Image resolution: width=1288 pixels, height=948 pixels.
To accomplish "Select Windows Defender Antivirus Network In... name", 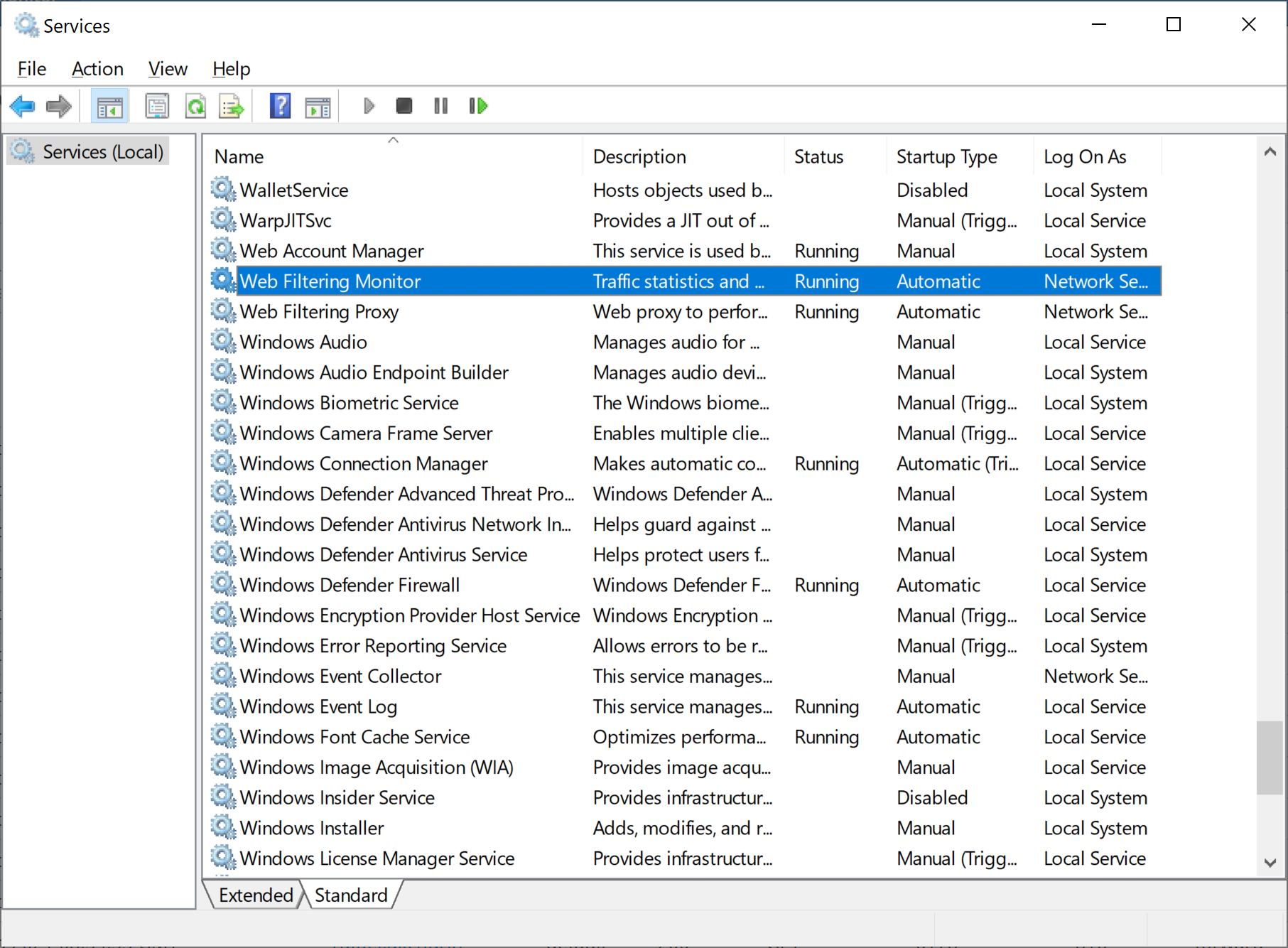I will (406, 524).
